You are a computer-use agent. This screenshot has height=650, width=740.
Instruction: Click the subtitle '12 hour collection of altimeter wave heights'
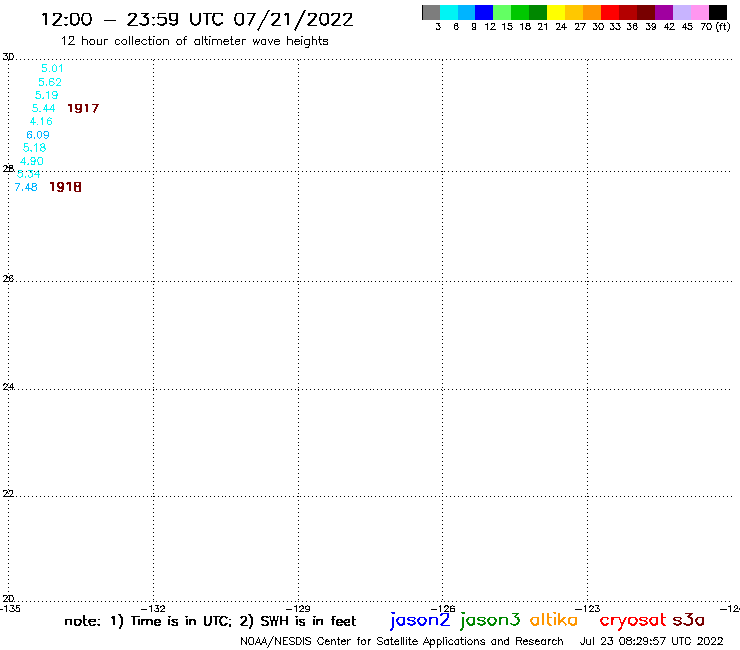coord(194,41)
